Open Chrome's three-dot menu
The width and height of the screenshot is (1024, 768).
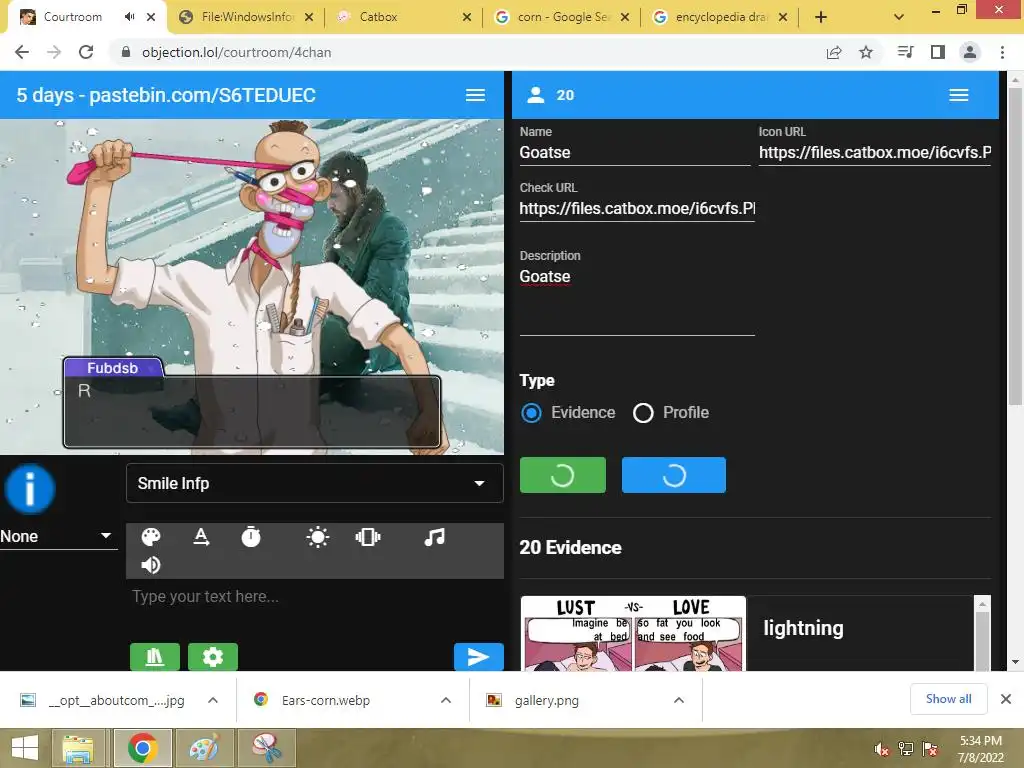pos(1002,52)
